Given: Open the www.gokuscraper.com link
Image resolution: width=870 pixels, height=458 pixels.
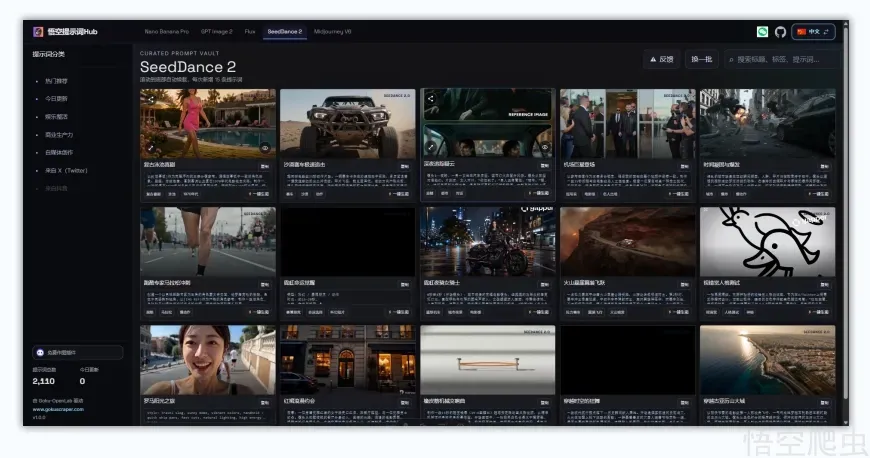Looking at the screenshot, I should coord(58,409).
